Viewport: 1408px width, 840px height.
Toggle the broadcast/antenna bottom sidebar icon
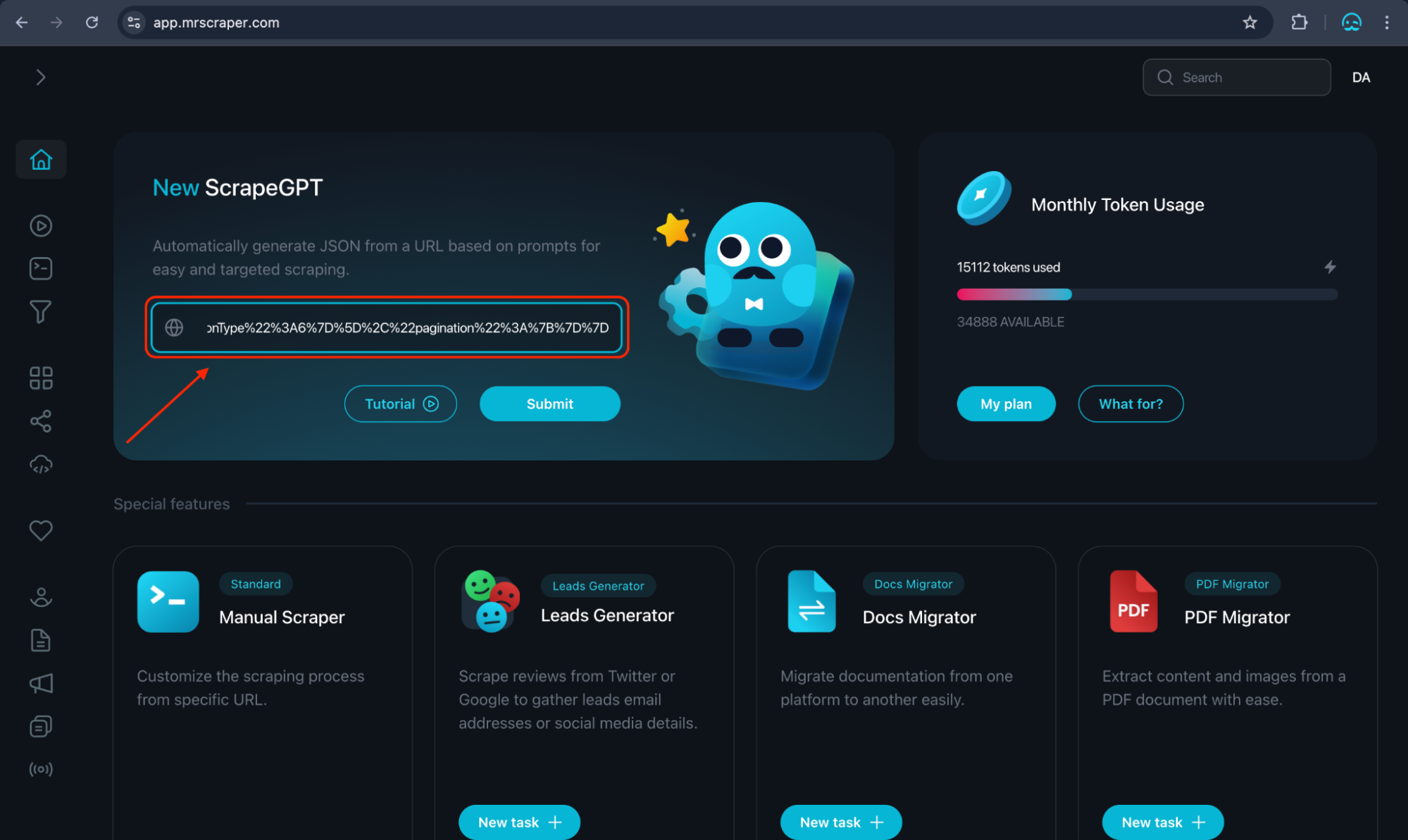pyautogui.click(x=40, y=770)
